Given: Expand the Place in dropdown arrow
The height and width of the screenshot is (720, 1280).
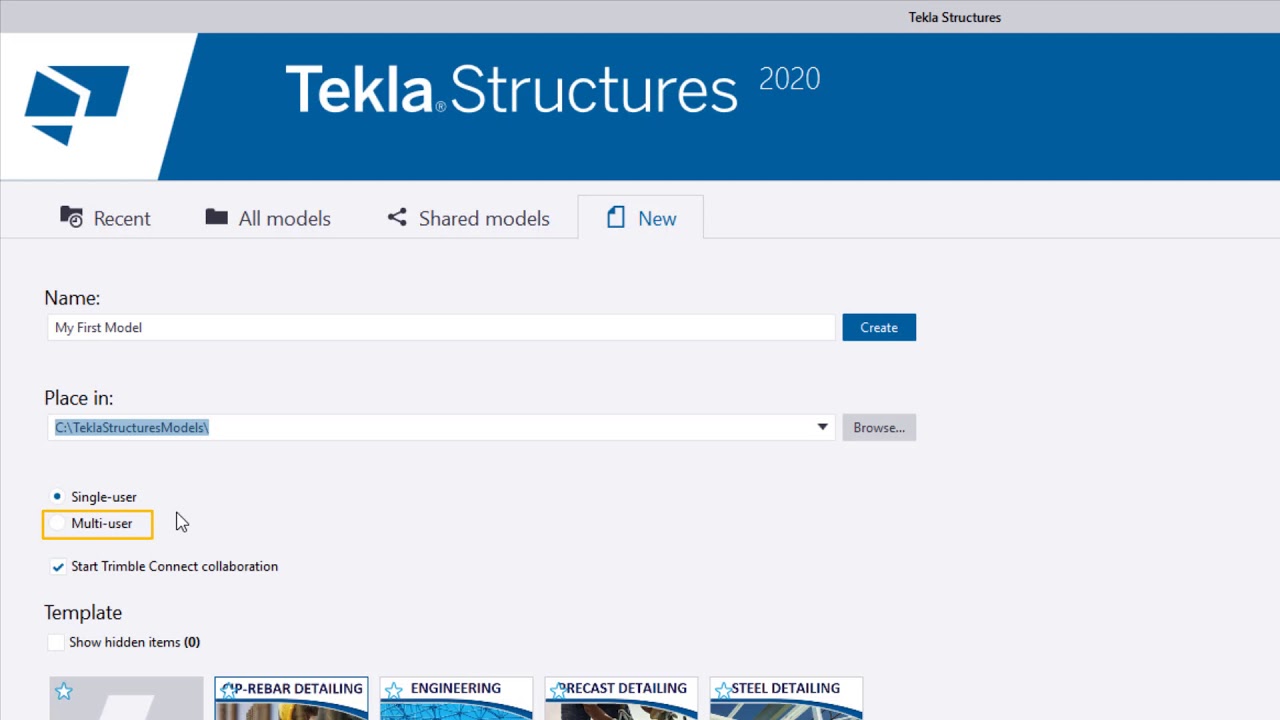Looking at the screenshot, I should [x=822, y=427].
